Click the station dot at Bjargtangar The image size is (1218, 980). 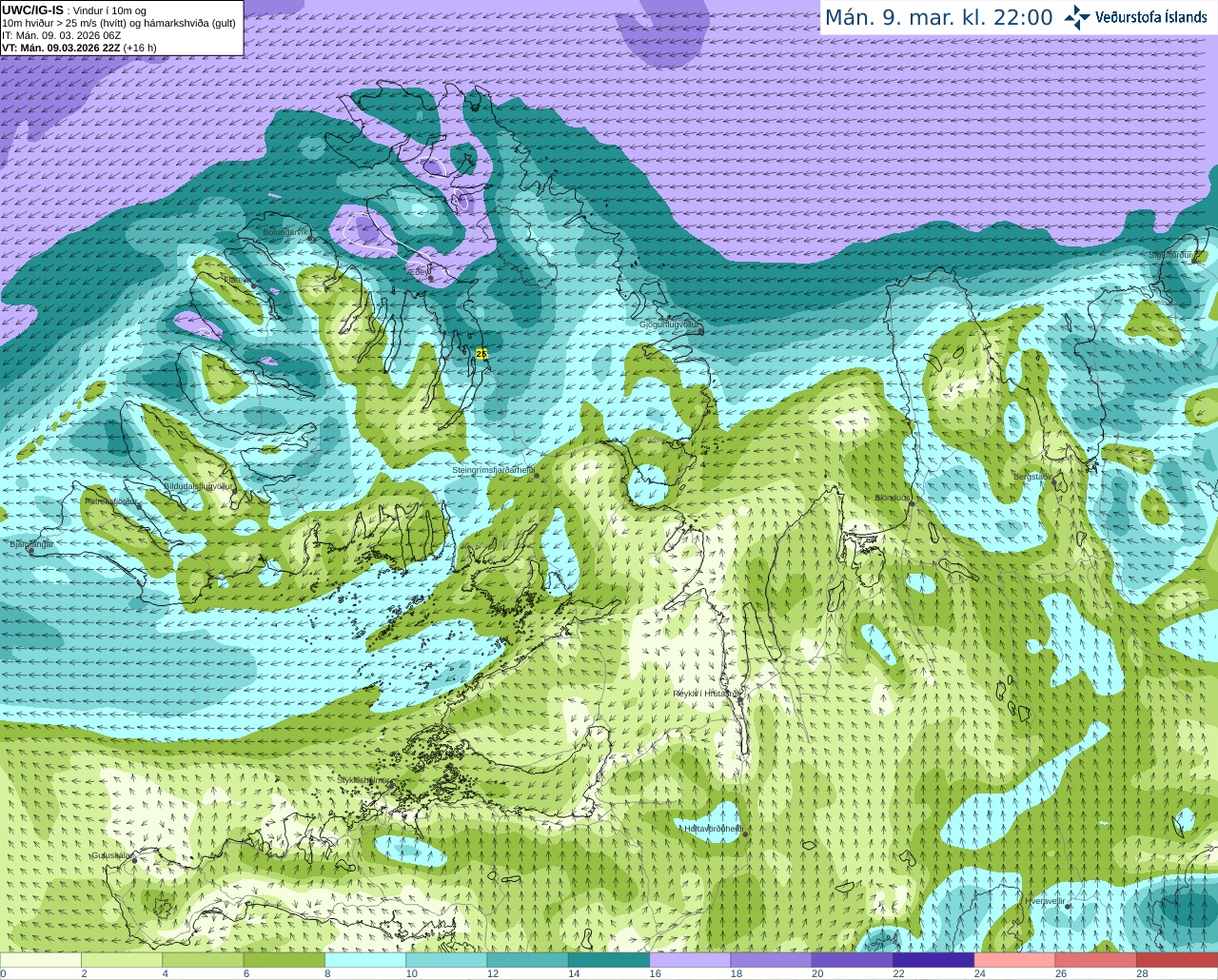pos(31,551)
